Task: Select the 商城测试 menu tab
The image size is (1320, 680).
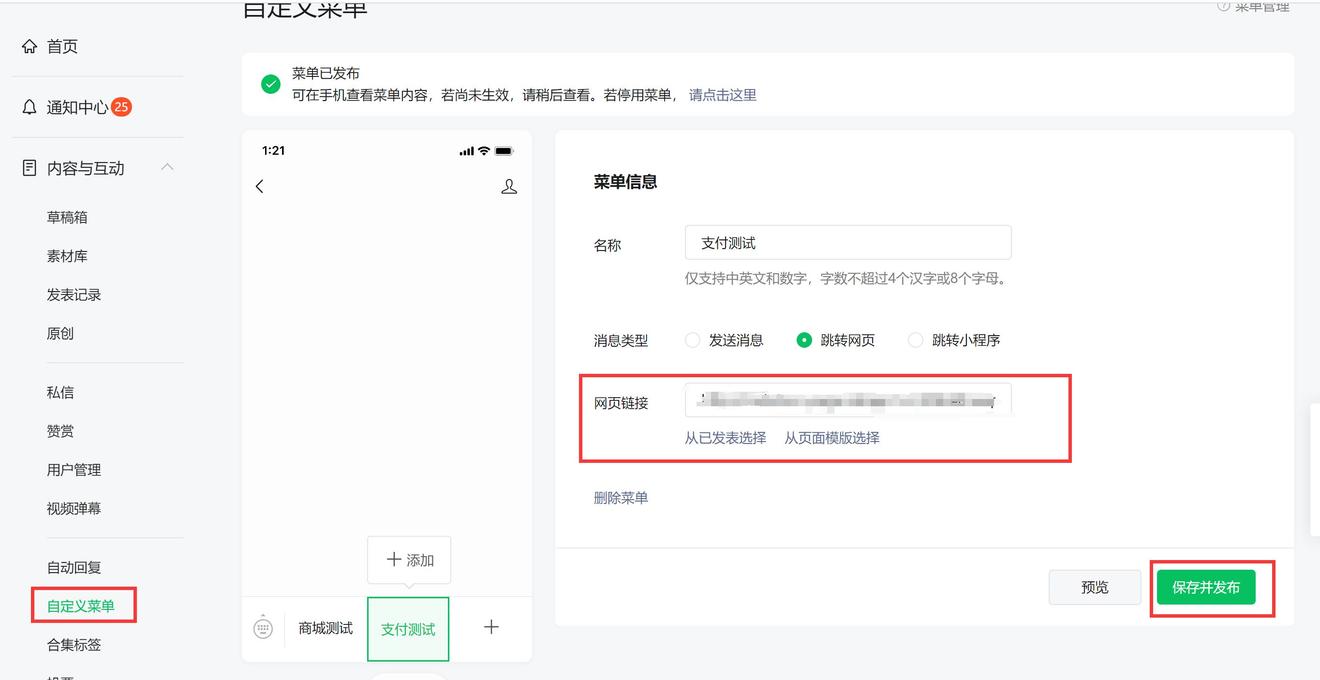Action: coord(326,628)
